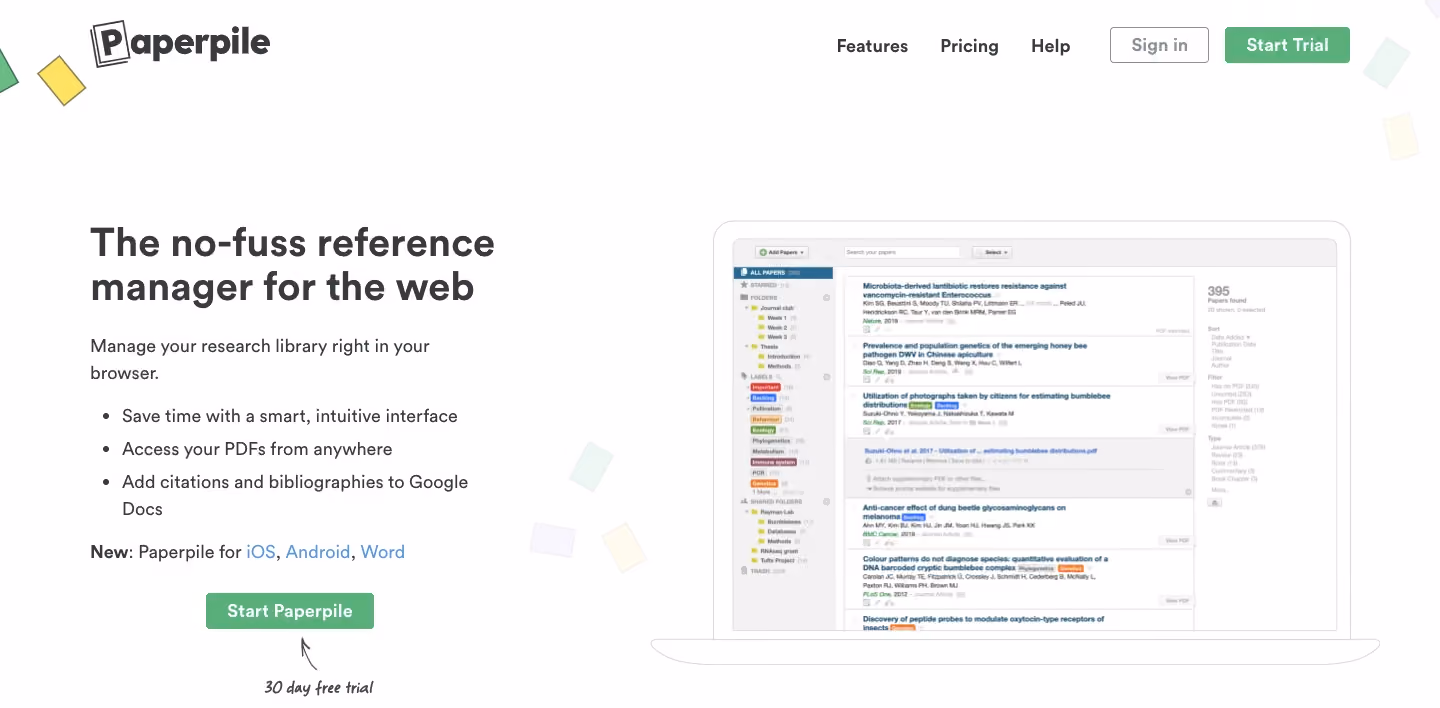Click the handwritten "30 day free trial" note
1440x708 pixels.
[x=319, y=687]
